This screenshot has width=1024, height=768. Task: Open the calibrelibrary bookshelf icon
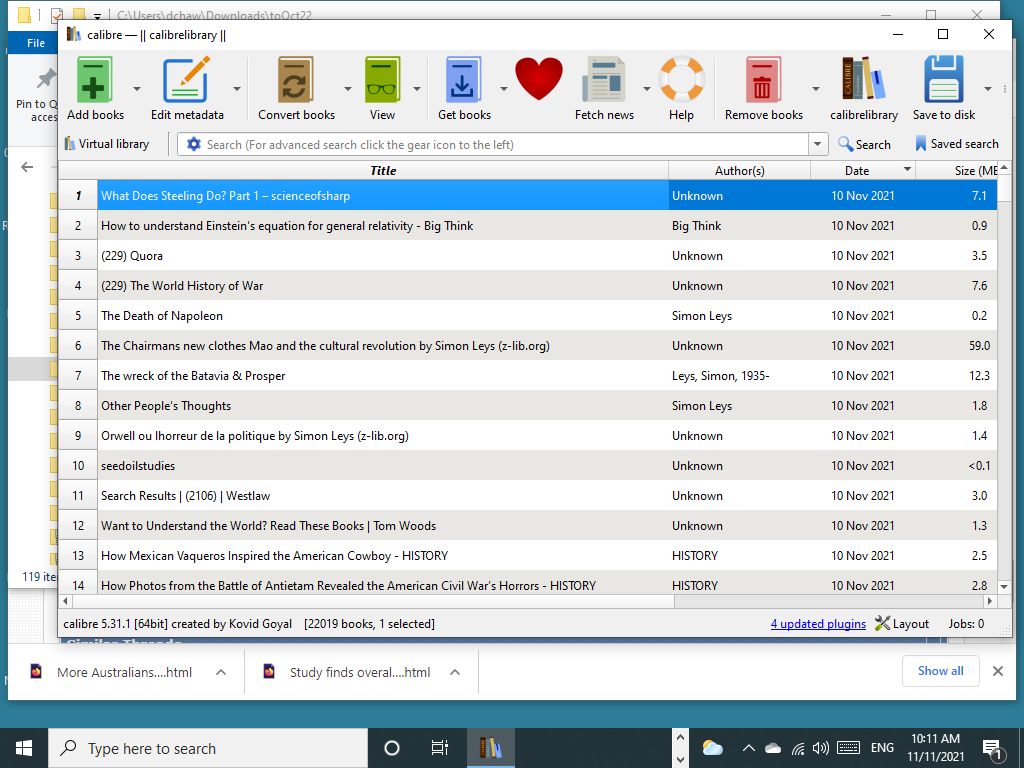(x=863, y=78)
